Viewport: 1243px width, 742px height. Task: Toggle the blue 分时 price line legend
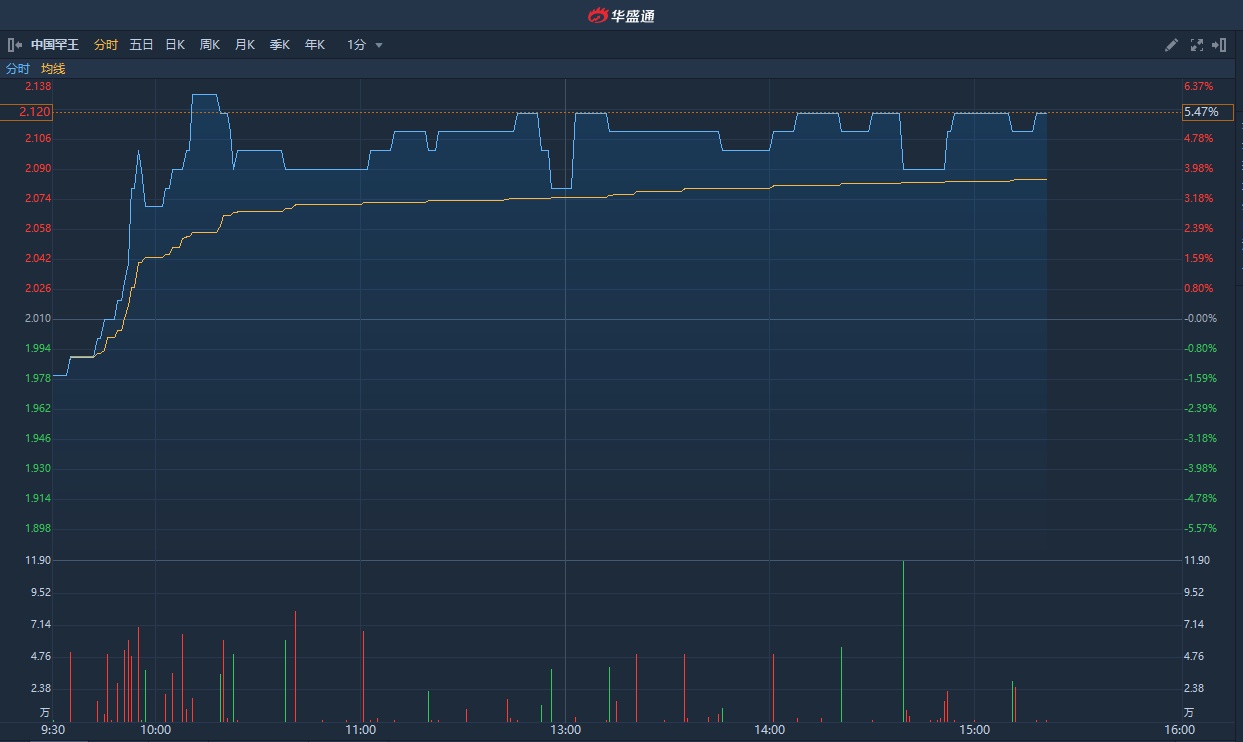click(18, 69)
